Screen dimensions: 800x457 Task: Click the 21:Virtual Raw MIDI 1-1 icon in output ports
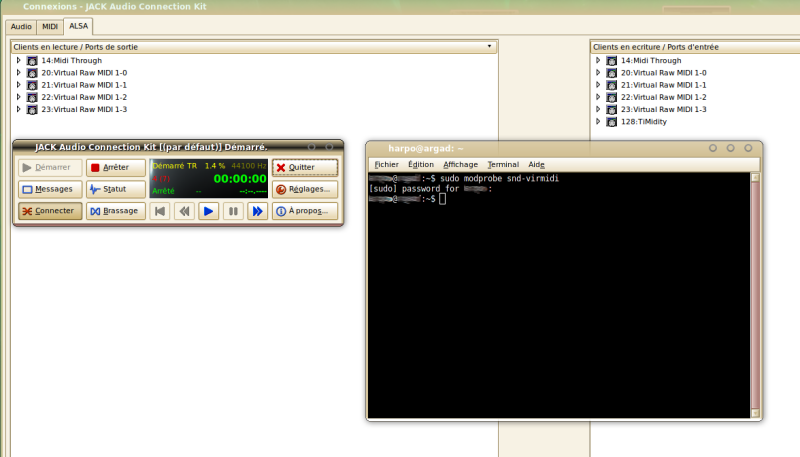pyautogui.click(x=32, y=85)
